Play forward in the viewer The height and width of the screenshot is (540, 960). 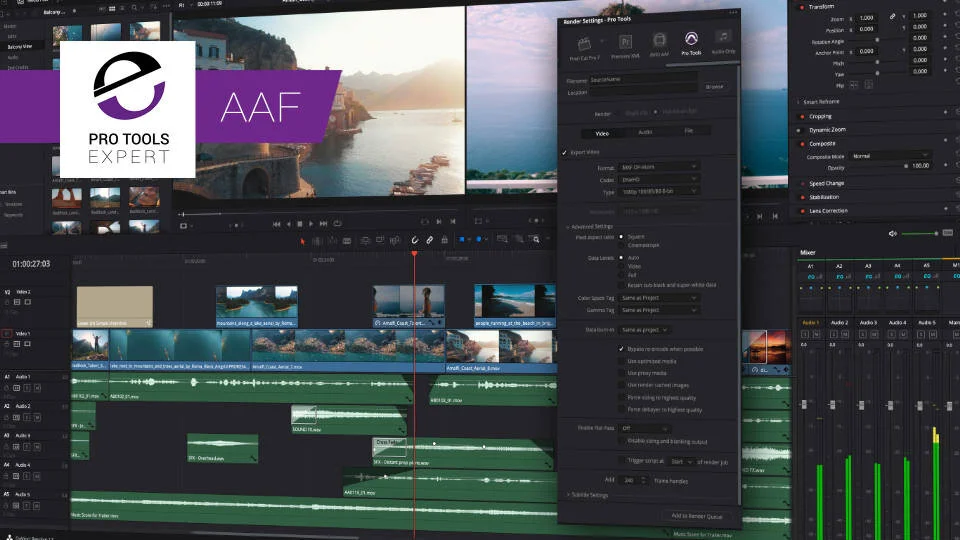311,224
